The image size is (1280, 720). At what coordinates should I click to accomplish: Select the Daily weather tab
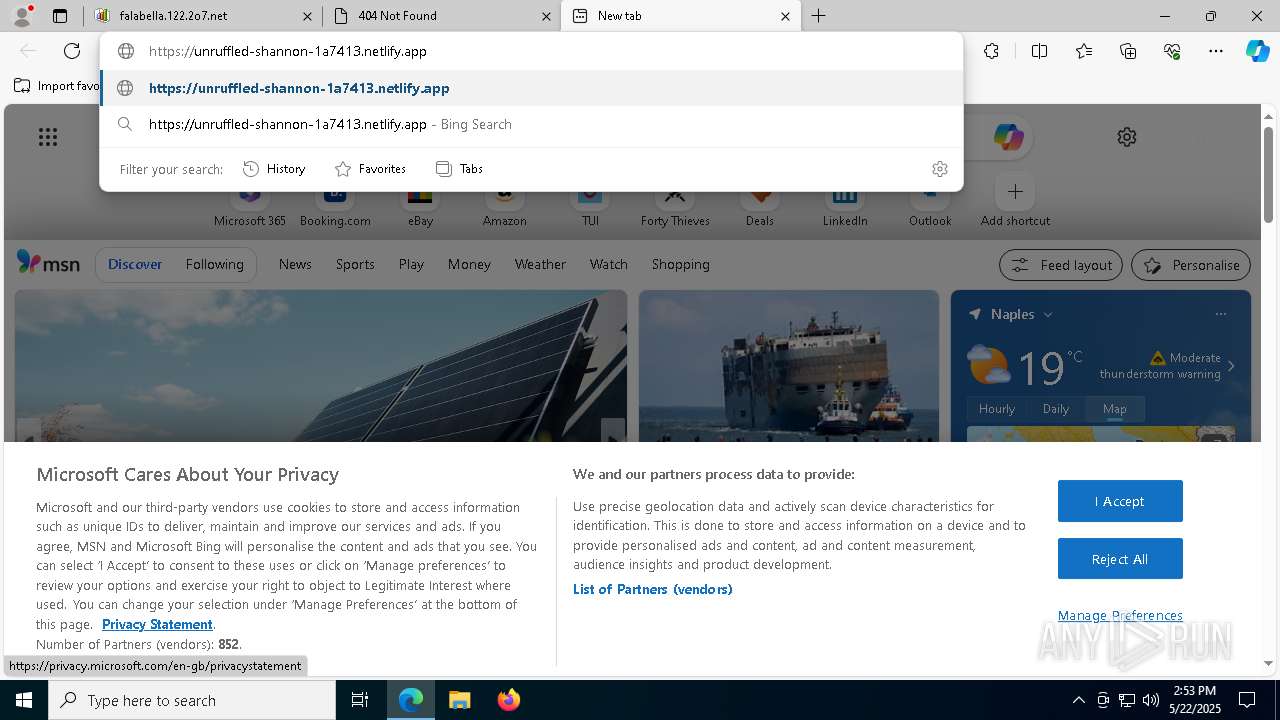coord(1056,408)
